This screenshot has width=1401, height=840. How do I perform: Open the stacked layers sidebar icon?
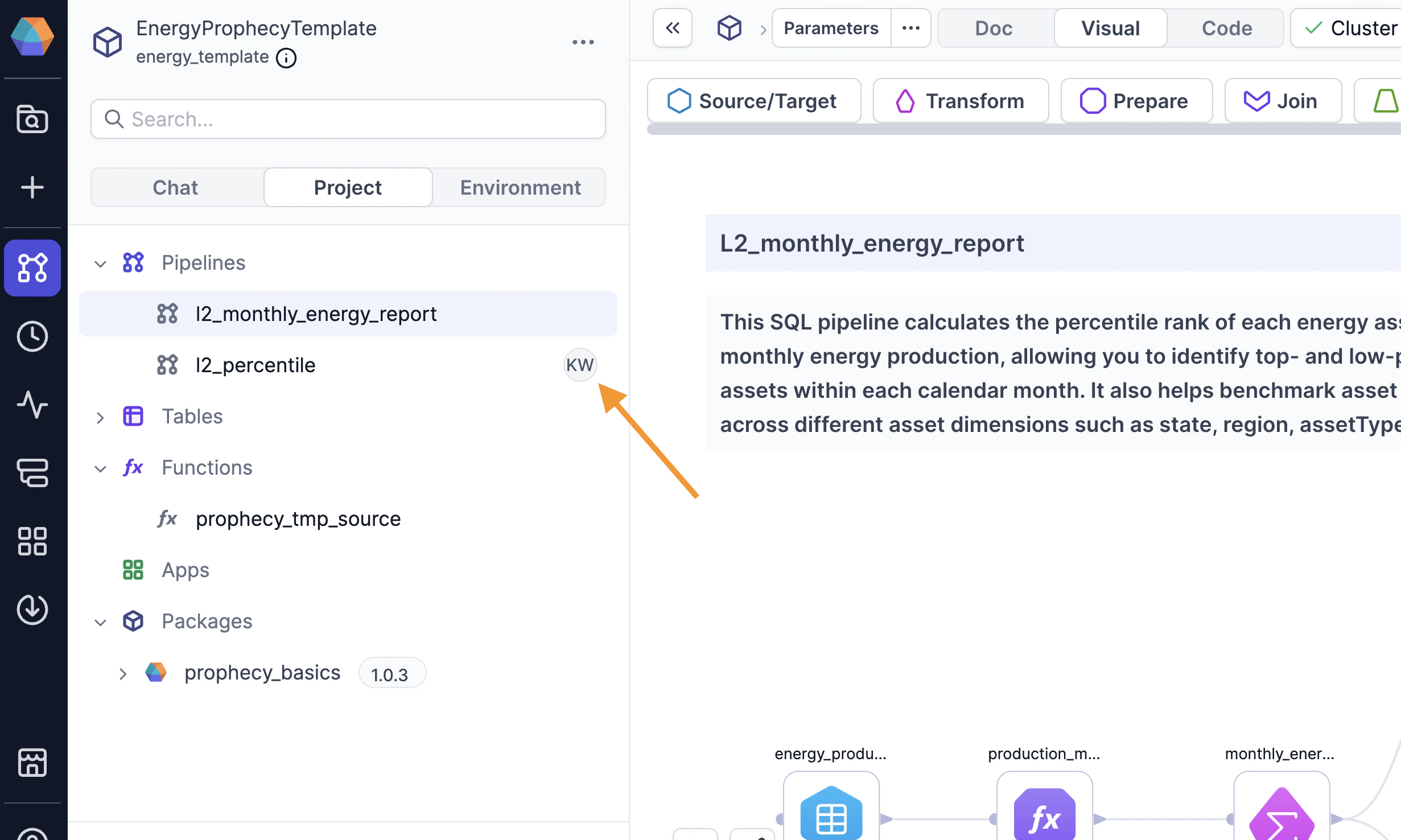click(32, 473)
